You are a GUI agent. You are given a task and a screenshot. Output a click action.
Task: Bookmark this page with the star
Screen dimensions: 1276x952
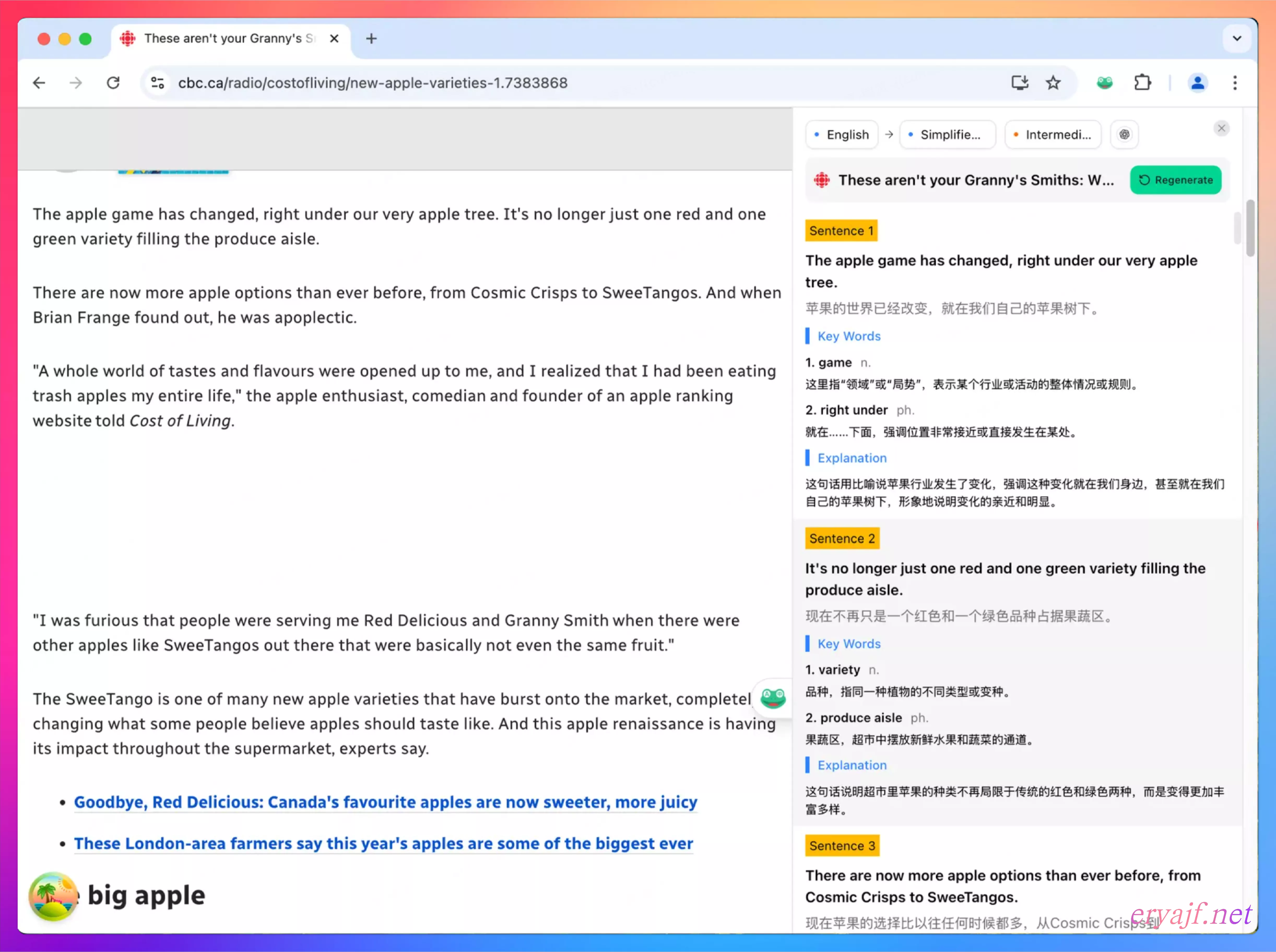(1054, 83)
